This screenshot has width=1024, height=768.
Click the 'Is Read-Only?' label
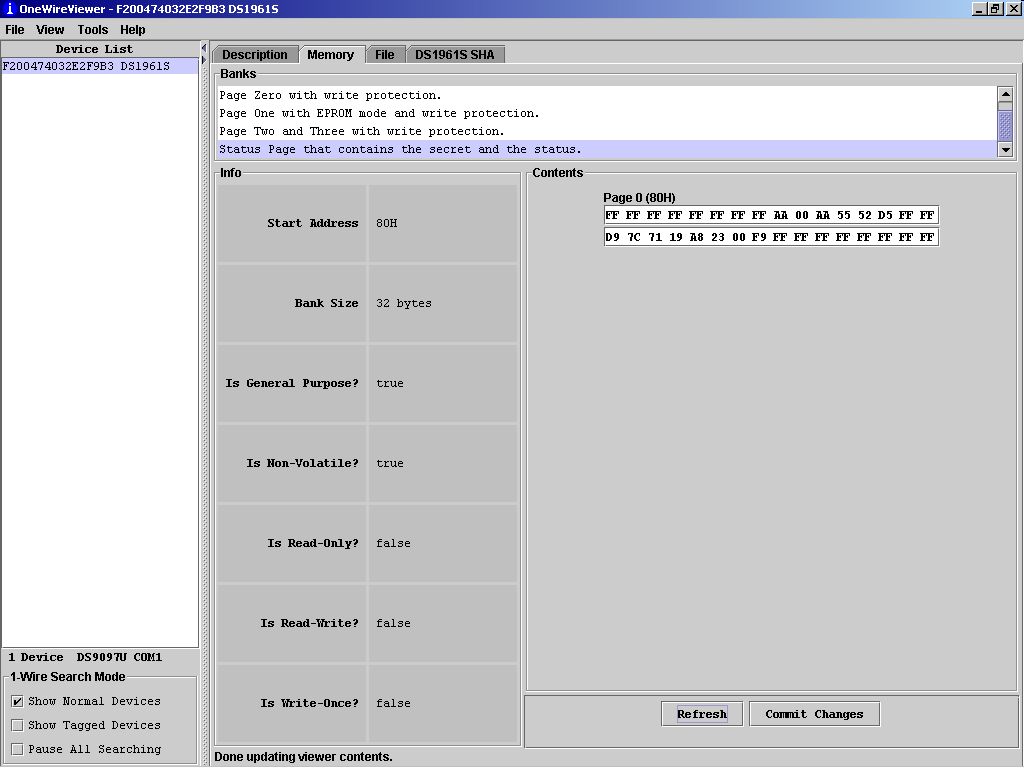coord(313,543)
